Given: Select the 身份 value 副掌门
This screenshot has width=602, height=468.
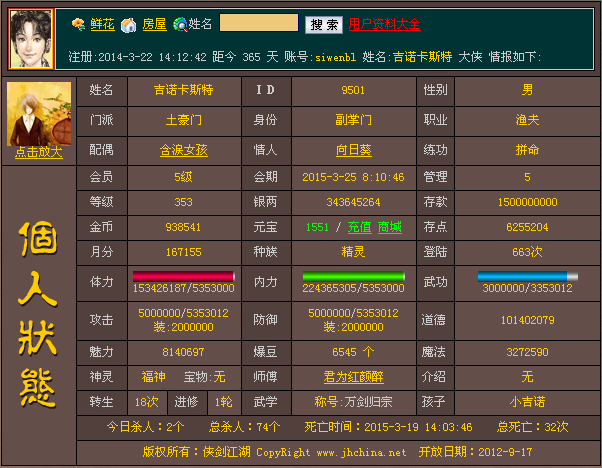Looking at the screenshot, I should click(354, 120).
